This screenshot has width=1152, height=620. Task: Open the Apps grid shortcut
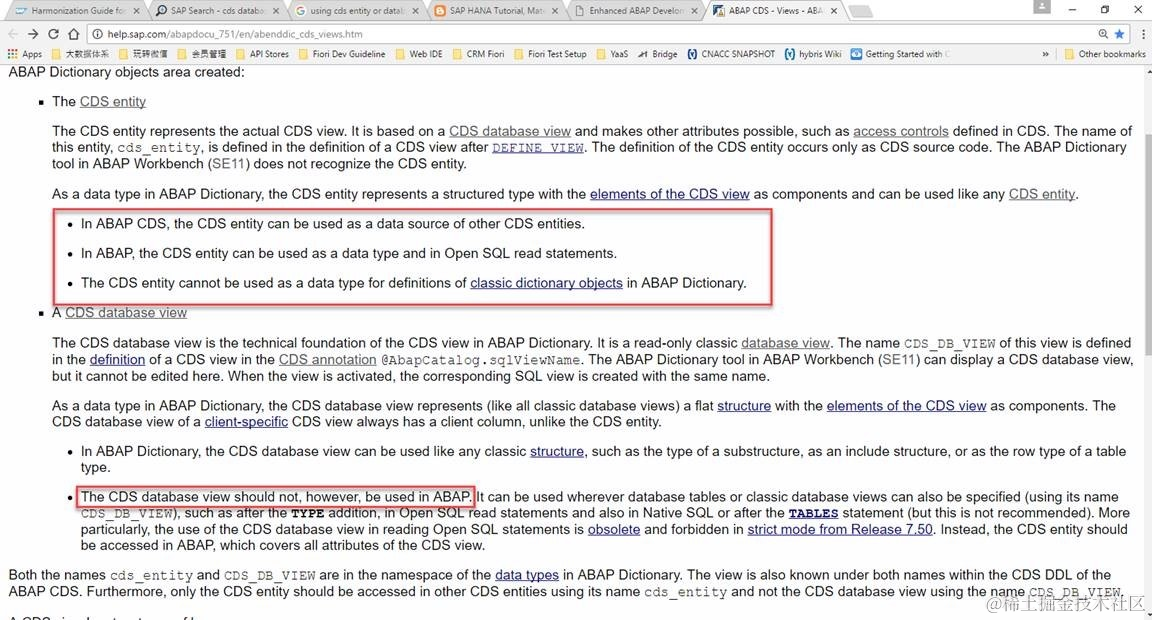pos(25,54)
